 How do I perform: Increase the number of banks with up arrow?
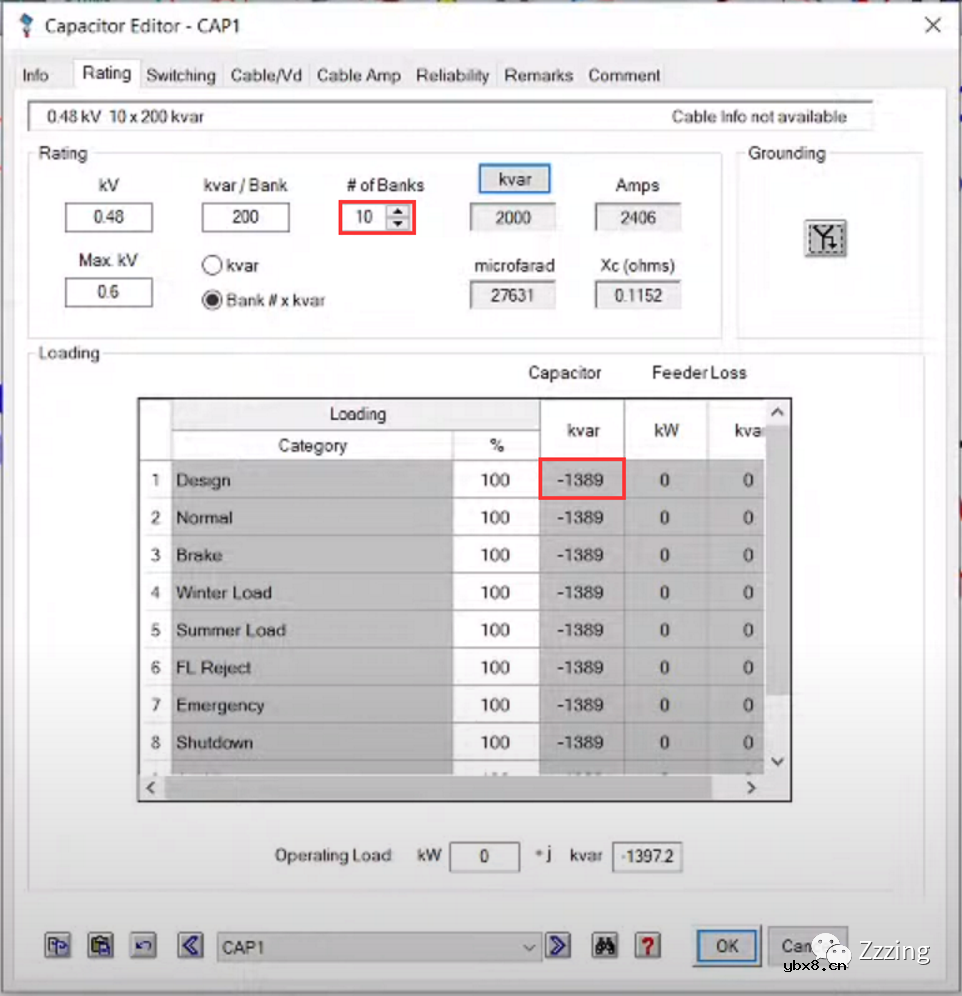tap(399, 211)
